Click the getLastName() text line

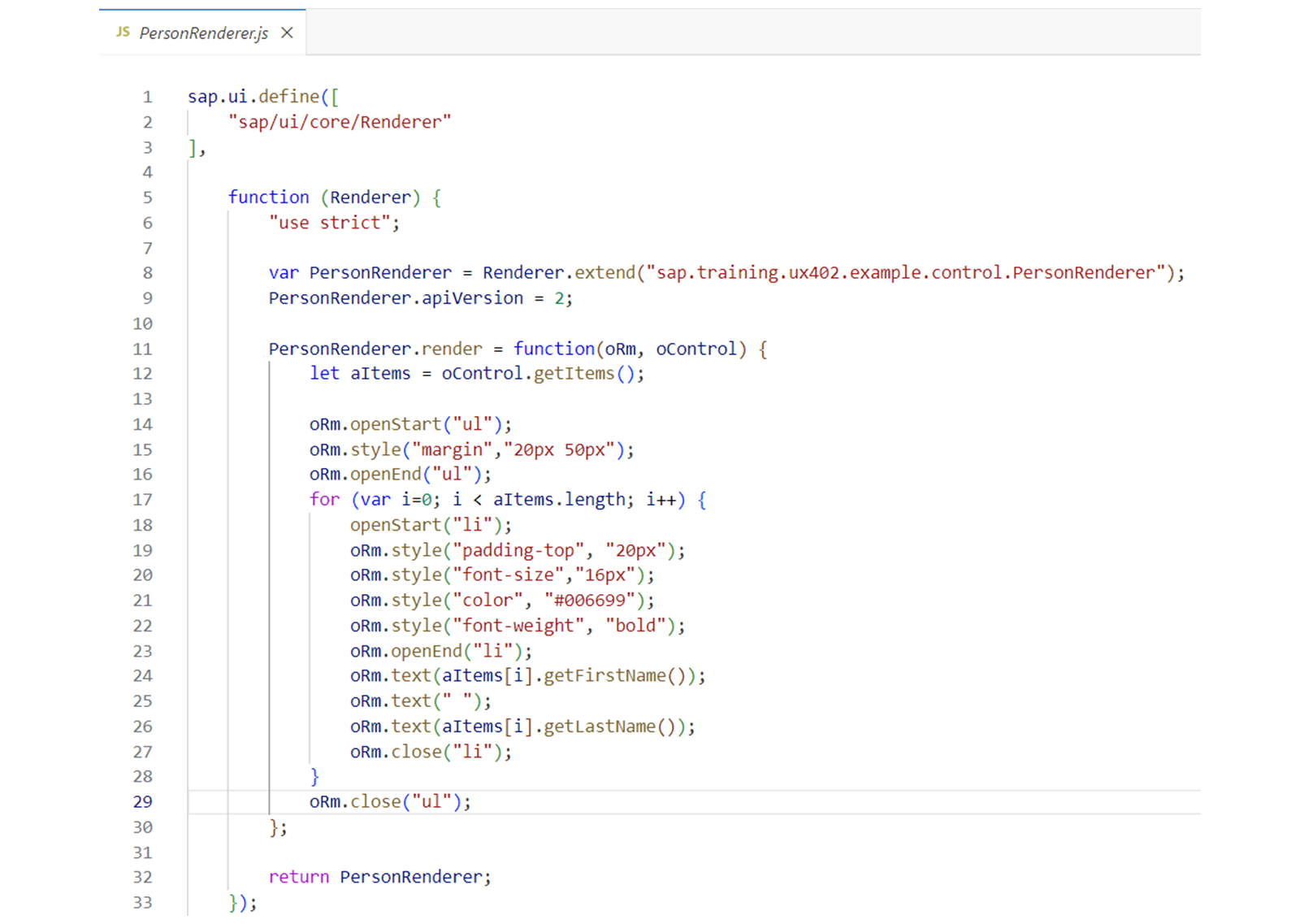(x=522, y=727)
